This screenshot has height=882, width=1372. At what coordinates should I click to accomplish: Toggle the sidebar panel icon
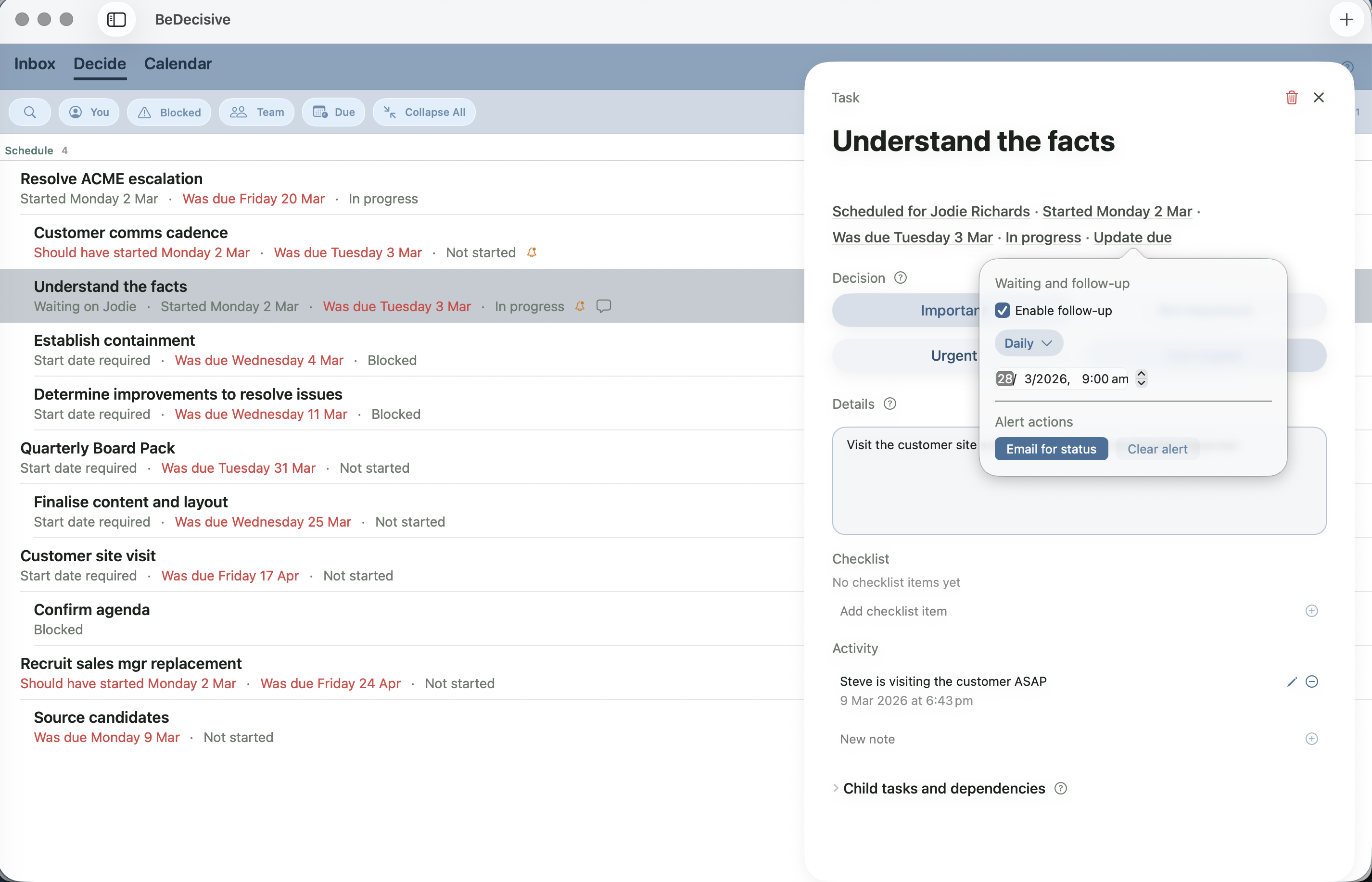(x=116, y=19)
